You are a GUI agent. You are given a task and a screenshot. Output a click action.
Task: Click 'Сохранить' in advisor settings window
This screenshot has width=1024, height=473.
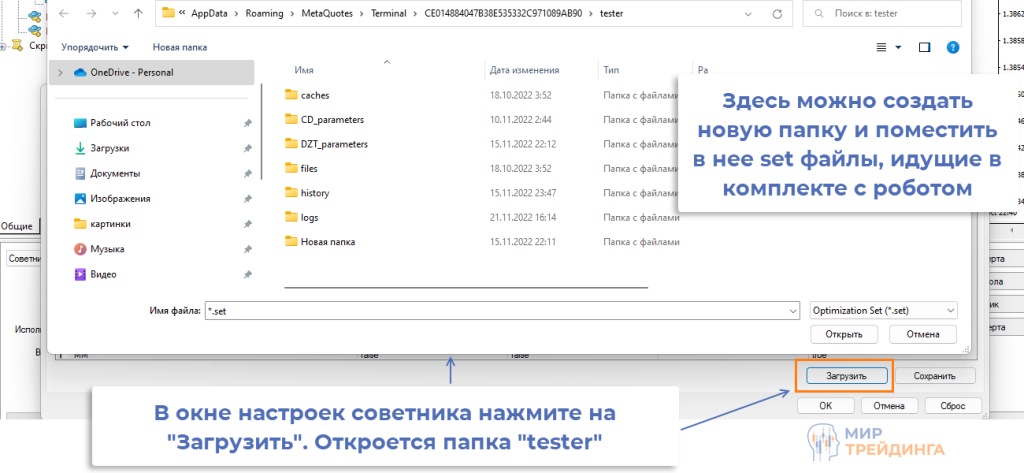pyautogui.click(x=935, y=376)
